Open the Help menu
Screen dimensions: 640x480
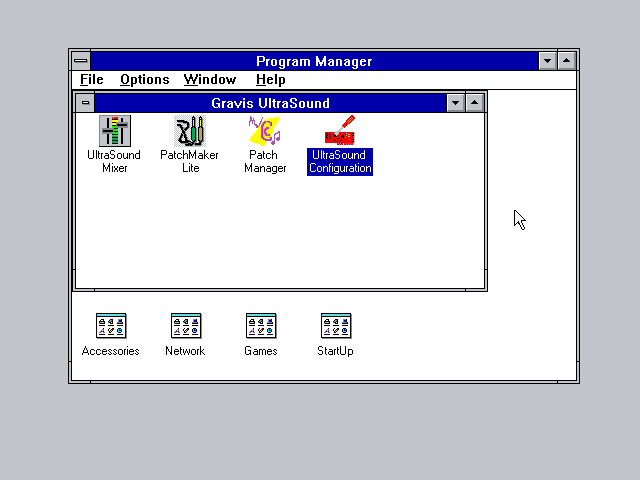pos(271,80)
